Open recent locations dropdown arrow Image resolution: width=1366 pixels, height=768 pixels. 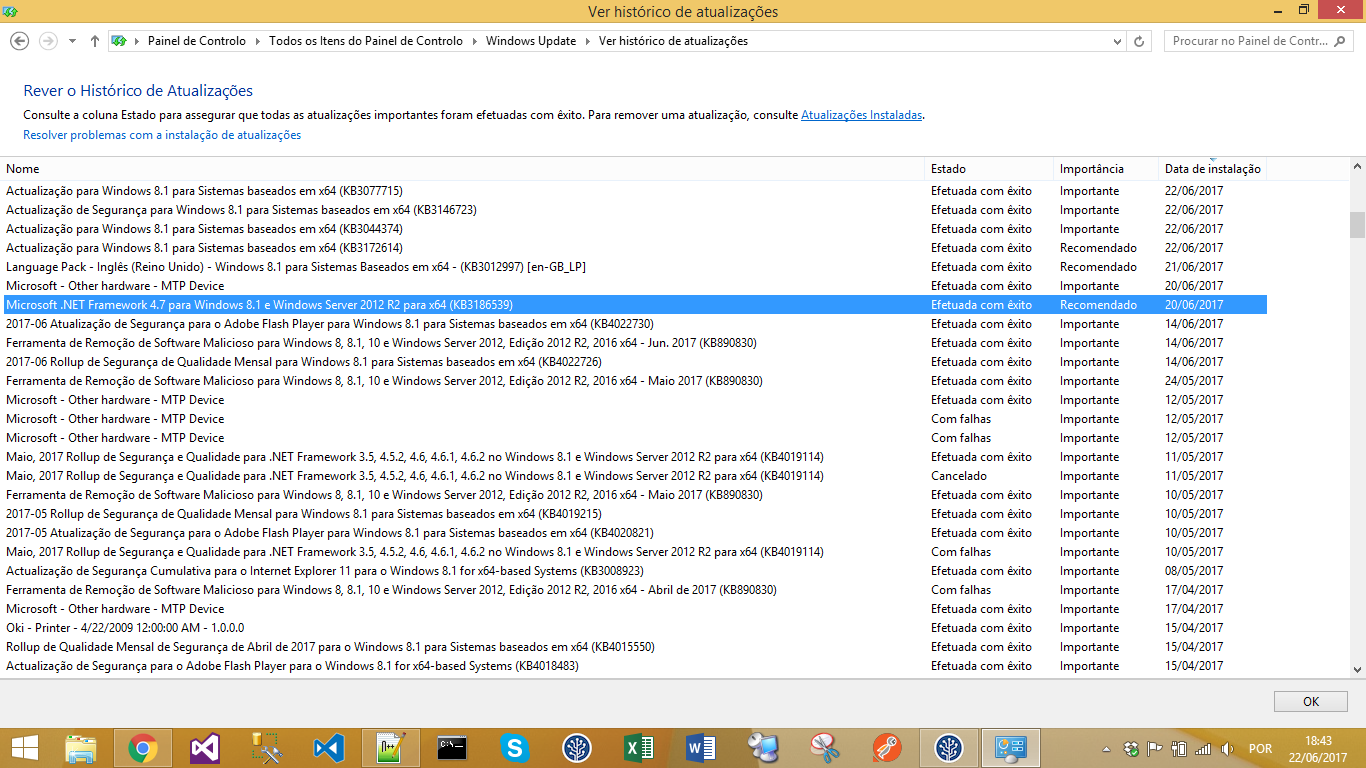pos(72,41)
